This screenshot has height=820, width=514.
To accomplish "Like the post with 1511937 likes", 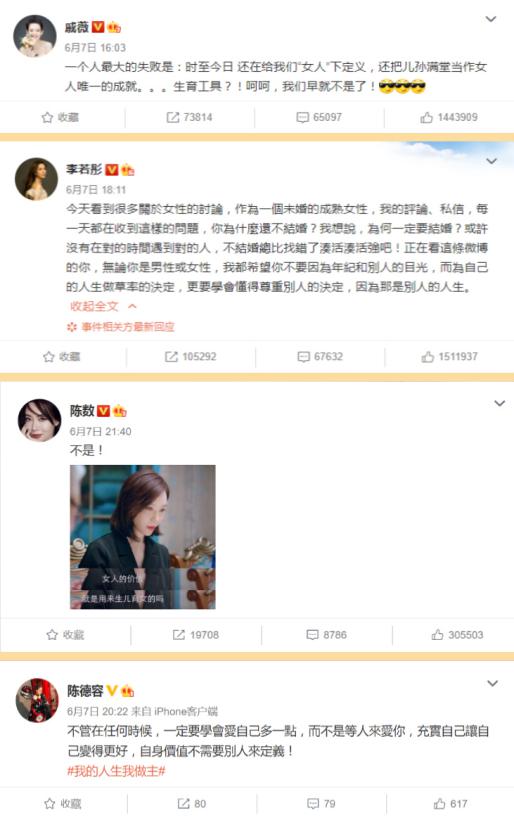I will point(427,357).
